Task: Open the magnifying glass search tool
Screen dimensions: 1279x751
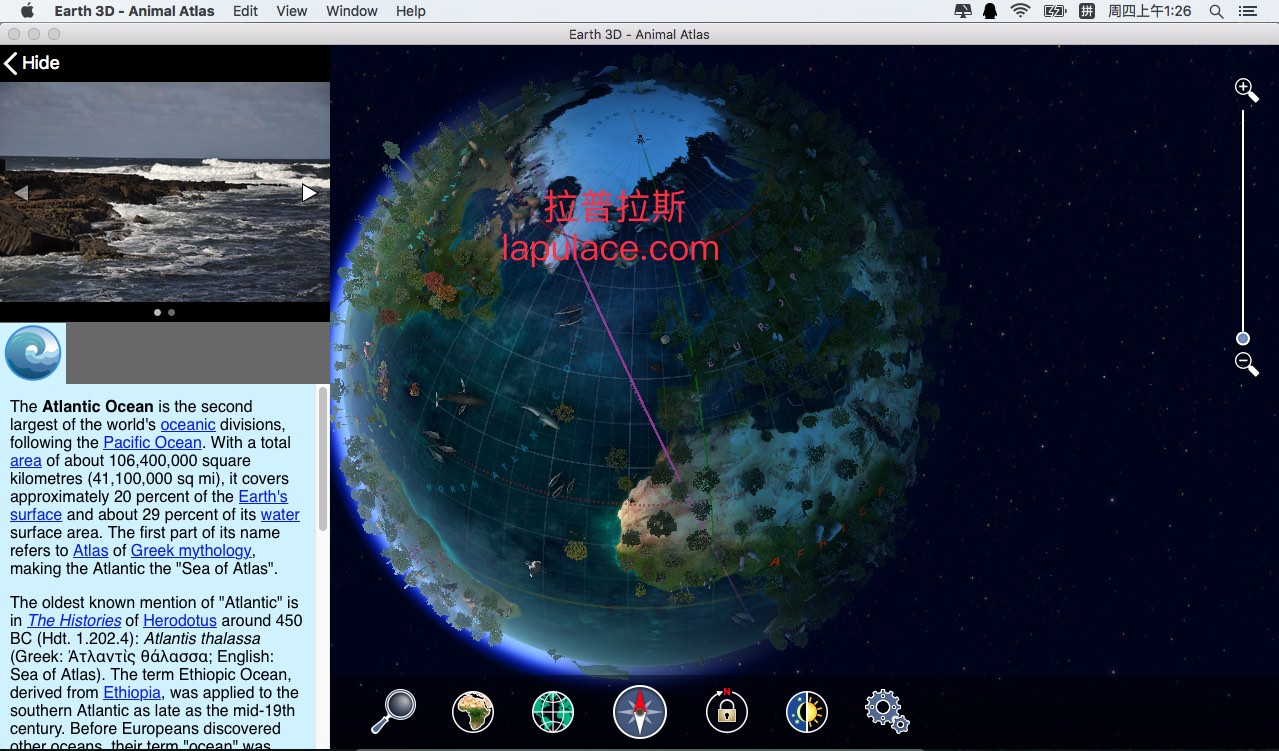Action: click(393, 711)
